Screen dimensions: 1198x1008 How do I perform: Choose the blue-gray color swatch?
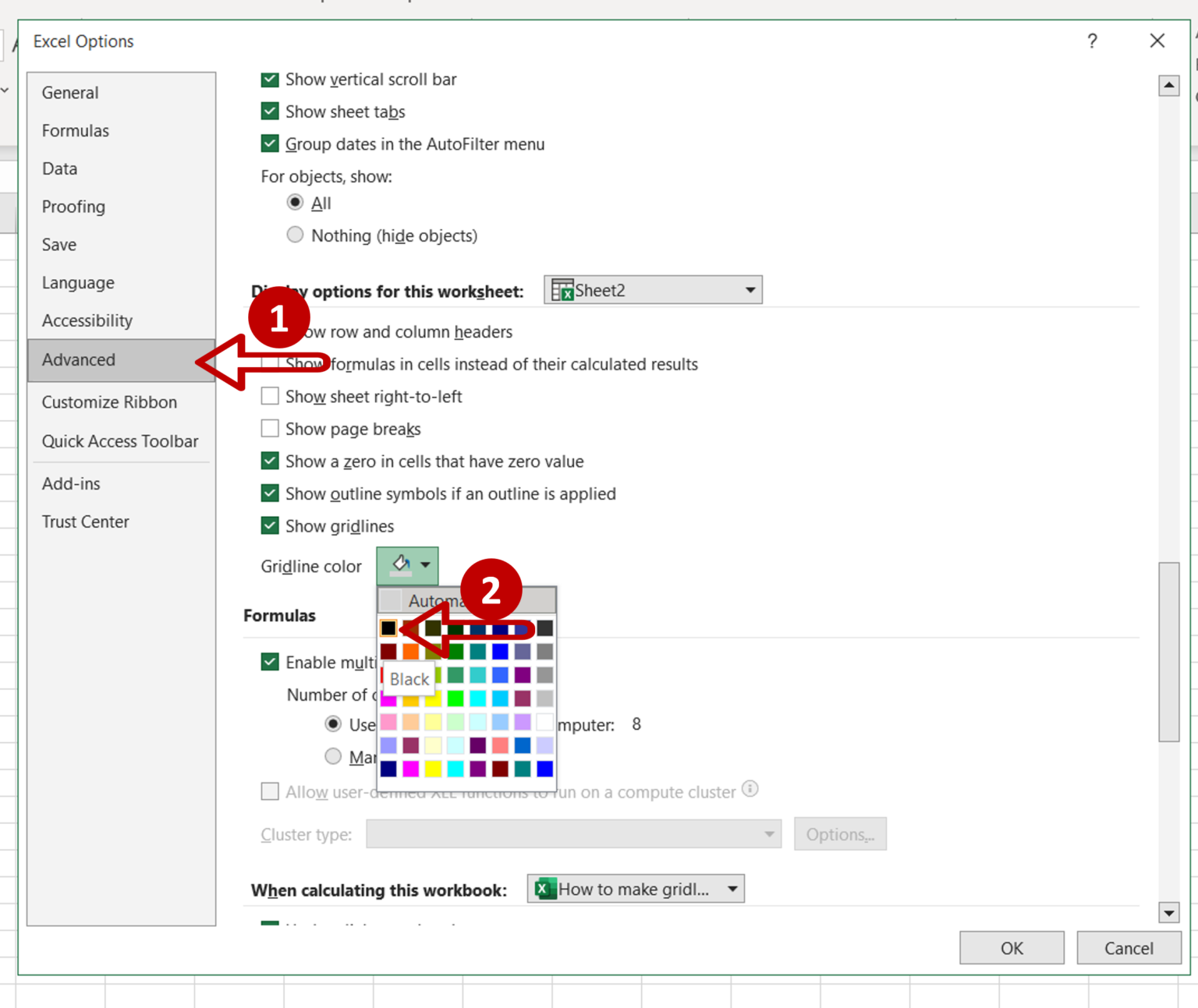[x=523, y=651]
